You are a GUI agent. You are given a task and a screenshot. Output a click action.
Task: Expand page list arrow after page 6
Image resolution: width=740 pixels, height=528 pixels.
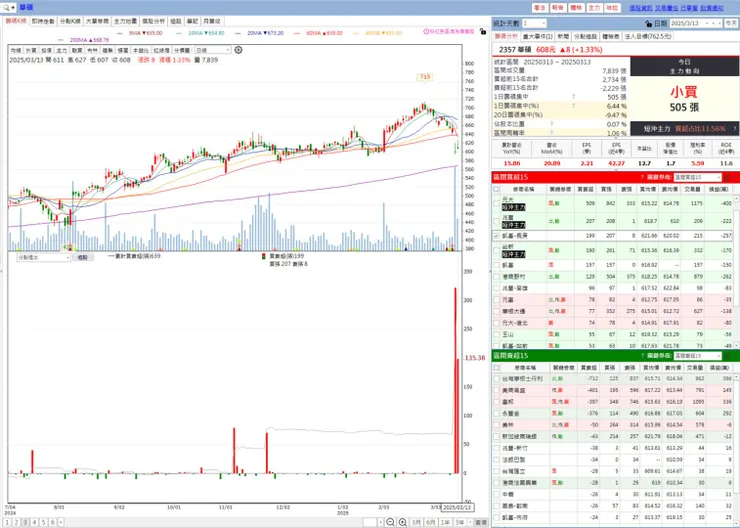[61, 522]
